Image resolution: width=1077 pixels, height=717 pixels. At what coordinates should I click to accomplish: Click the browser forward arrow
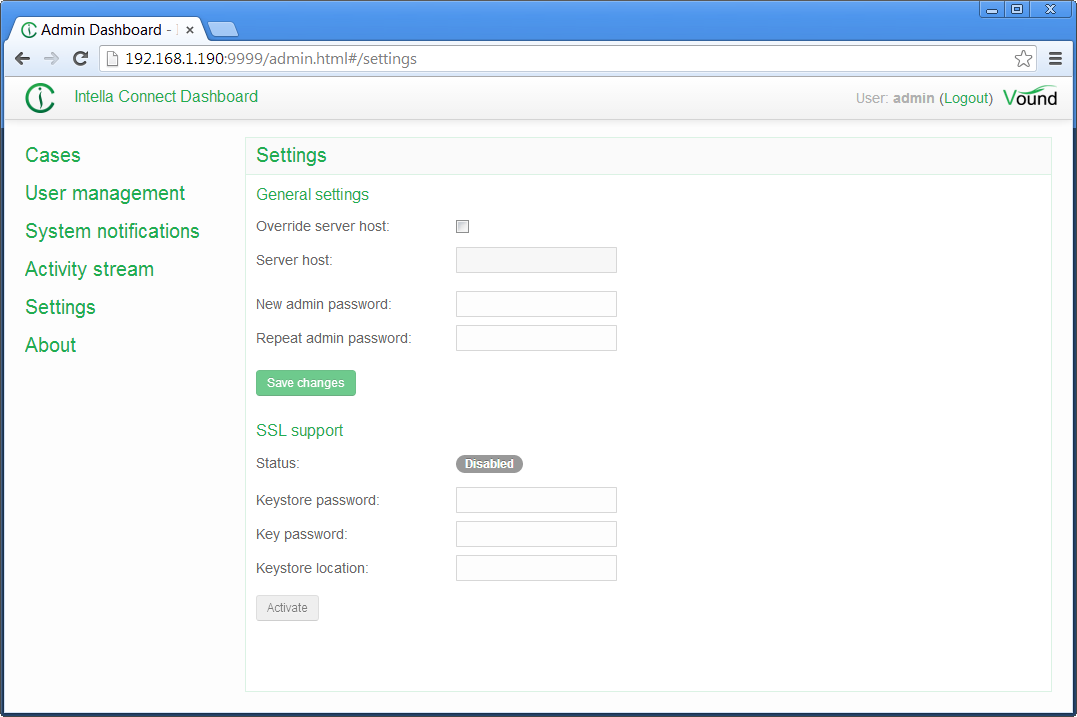click(x=52, y=59)
